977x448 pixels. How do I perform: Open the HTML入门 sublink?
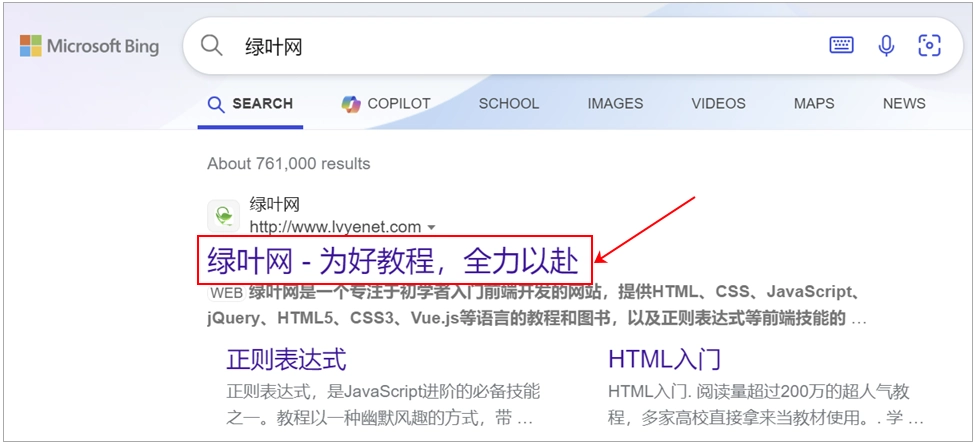click(664, 360)
